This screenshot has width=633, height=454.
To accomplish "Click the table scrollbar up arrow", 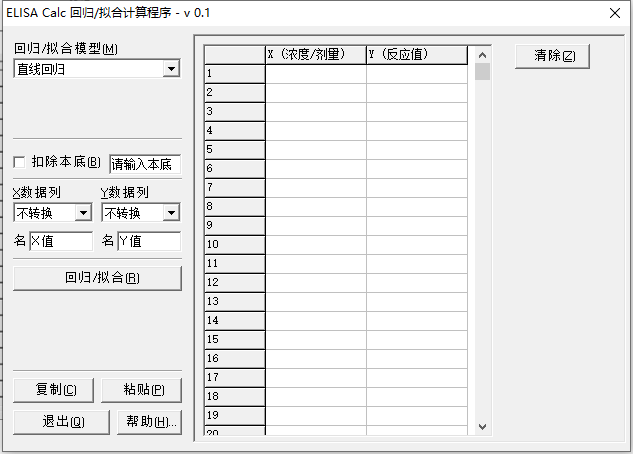I will (482, 54).
